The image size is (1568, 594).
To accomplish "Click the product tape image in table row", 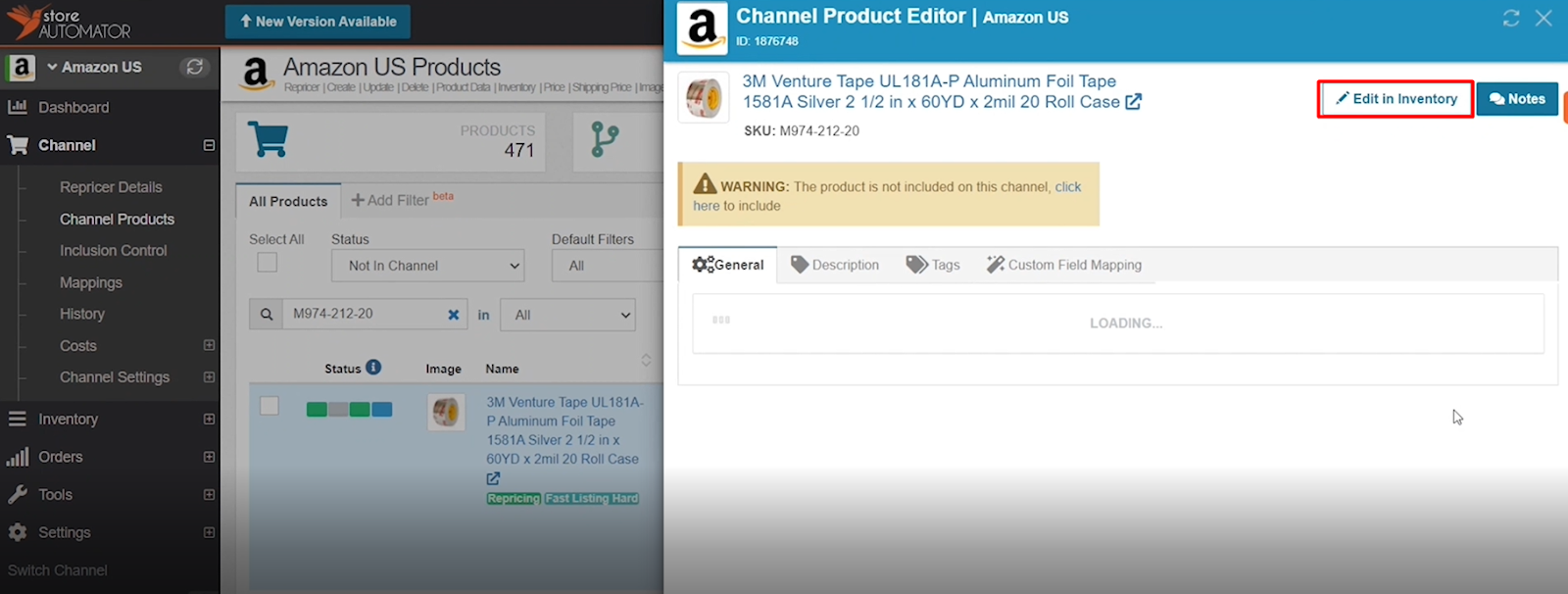I will [446, 412].
